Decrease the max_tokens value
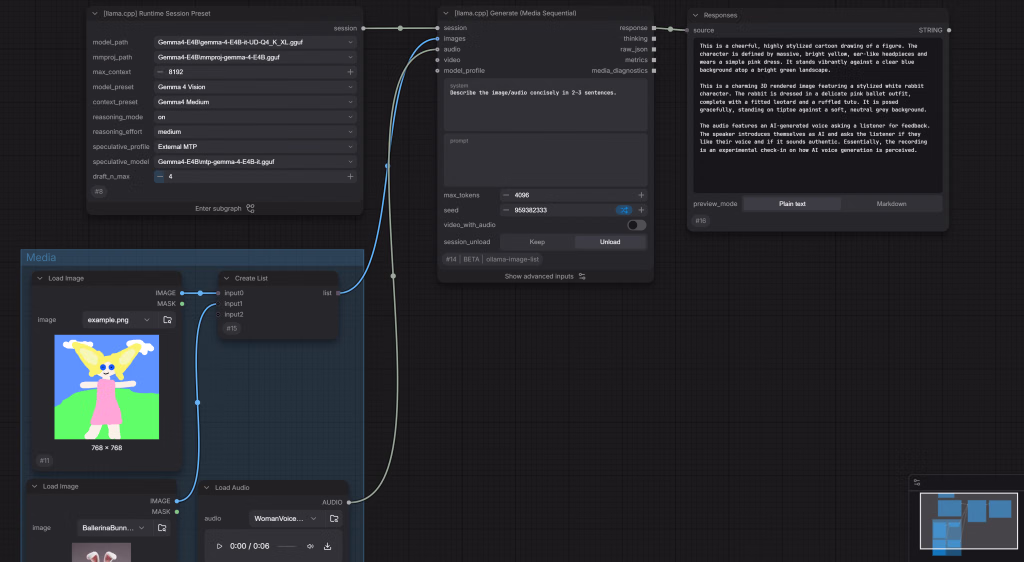Viewport: 1024px width, 562px height. click(x=505, y=195)
